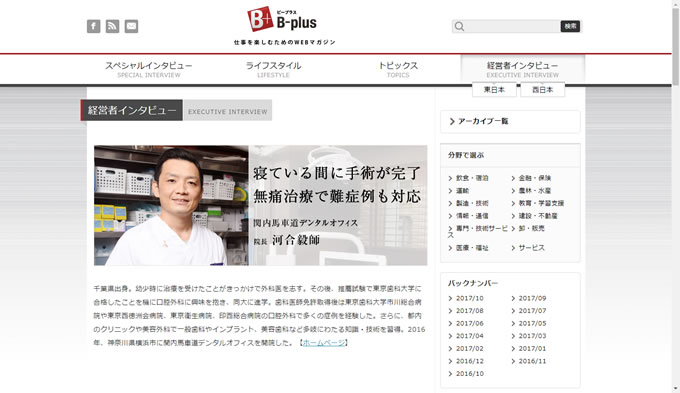Open the ホームページ hyperlink
The height and width of the screenshot is (393, 680).
[324, 343]
